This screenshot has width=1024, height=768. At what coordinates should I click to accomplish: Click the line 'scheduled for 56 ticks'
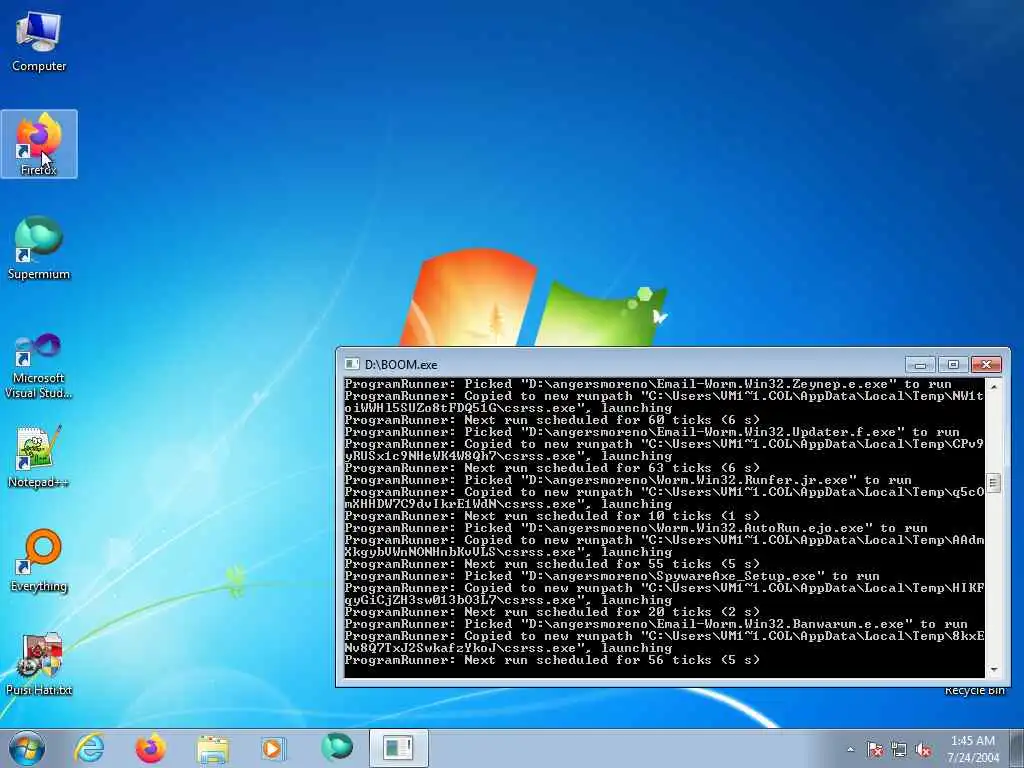[552, 660]
